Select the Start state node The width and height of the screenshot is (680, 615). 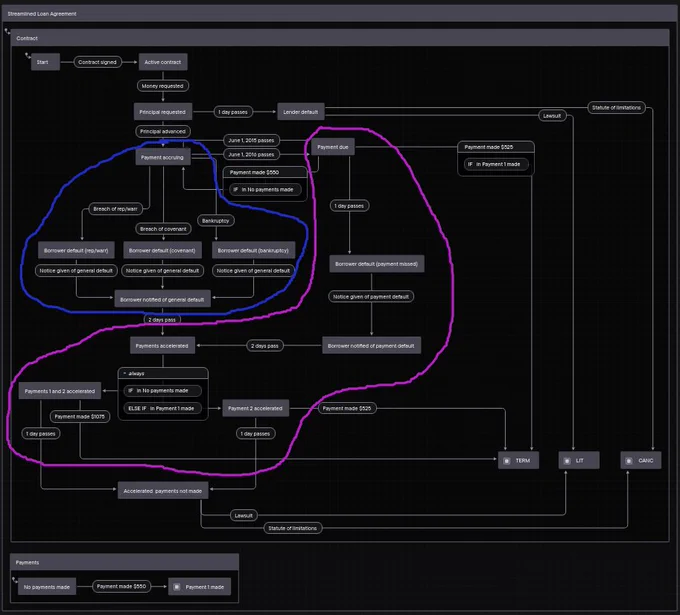pyautogui.click(x=45, y=62)
